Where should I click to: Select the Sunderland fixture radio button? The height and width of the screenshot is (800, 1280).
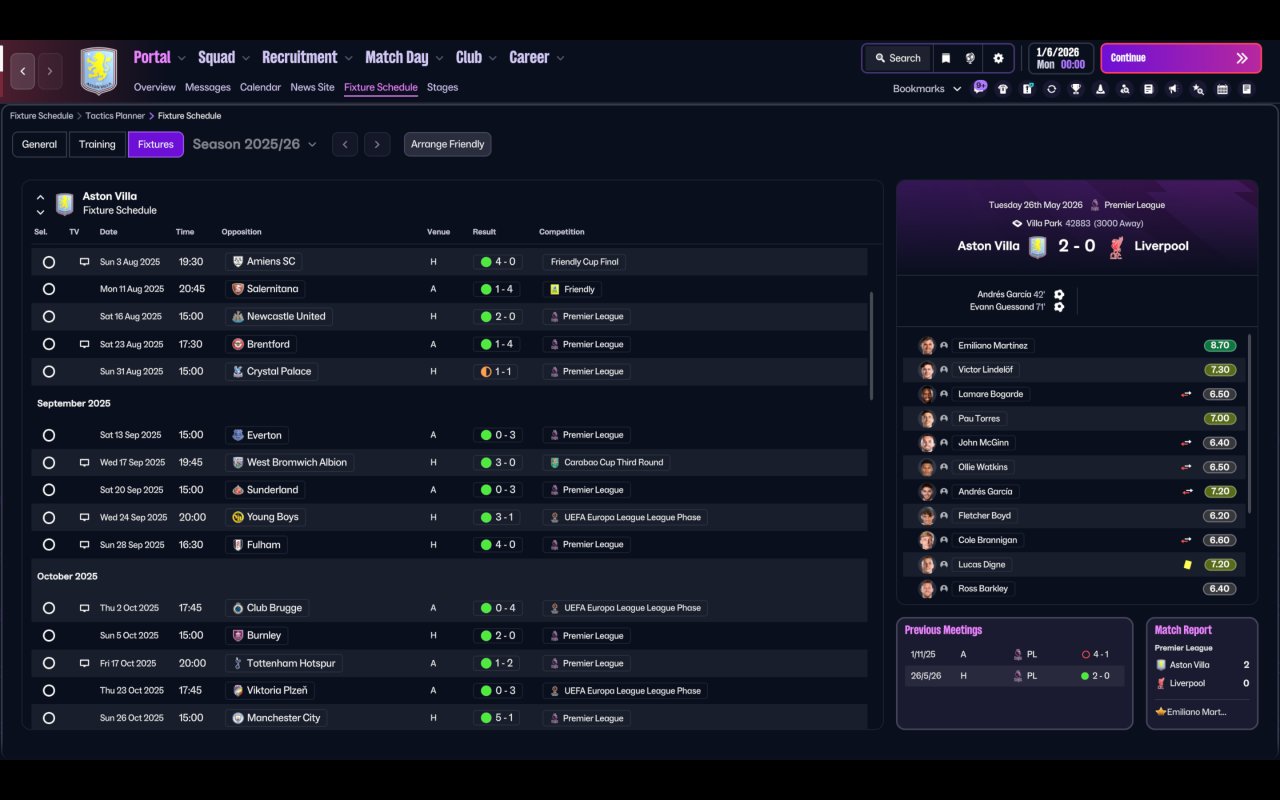point(49,490)
